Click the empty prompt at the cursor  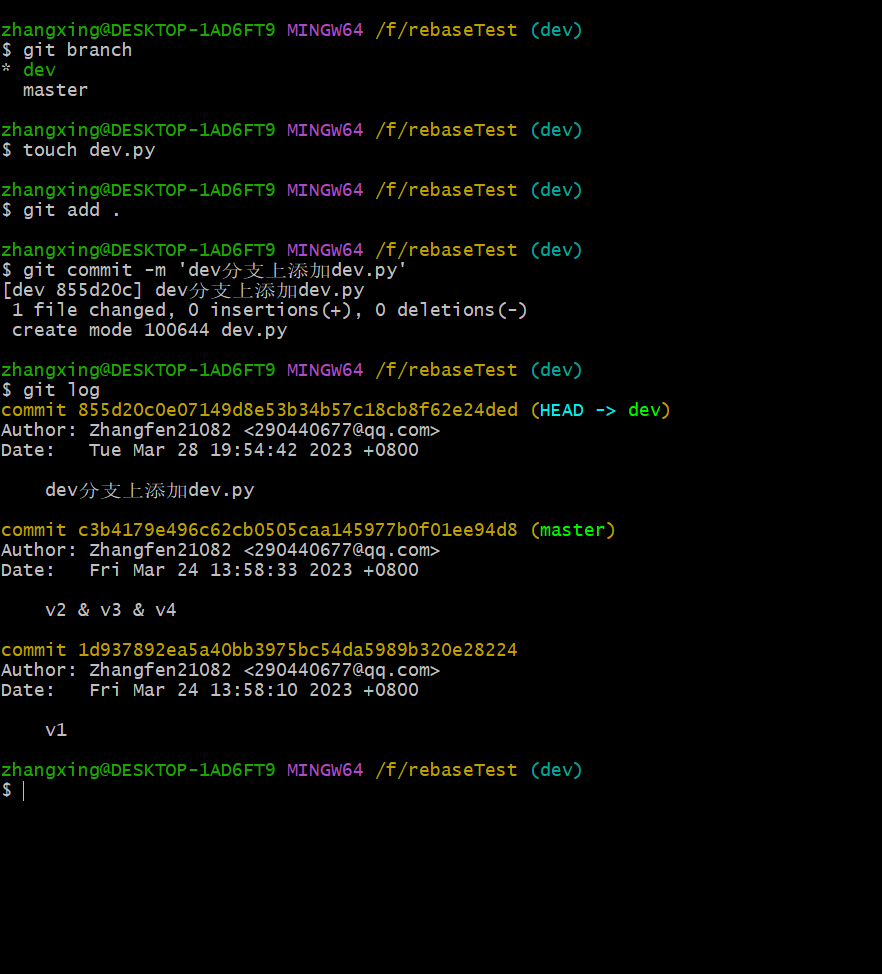tap(14, 790)
